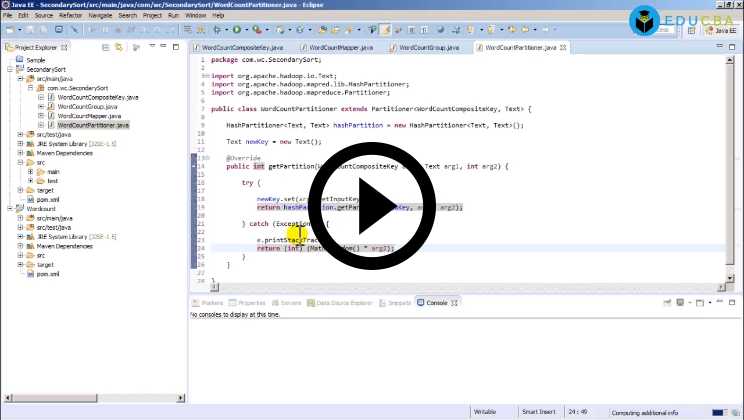744x420 pixels.
Task: Click the Run toolbar icon
Action: pos(237,30)
